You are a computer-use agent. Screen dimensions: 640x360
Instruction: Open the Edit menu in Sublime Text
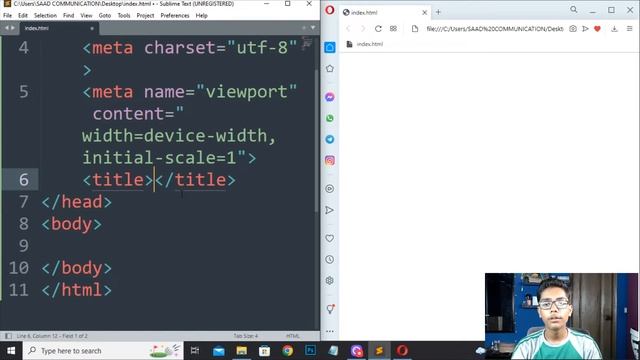[23, 16]
